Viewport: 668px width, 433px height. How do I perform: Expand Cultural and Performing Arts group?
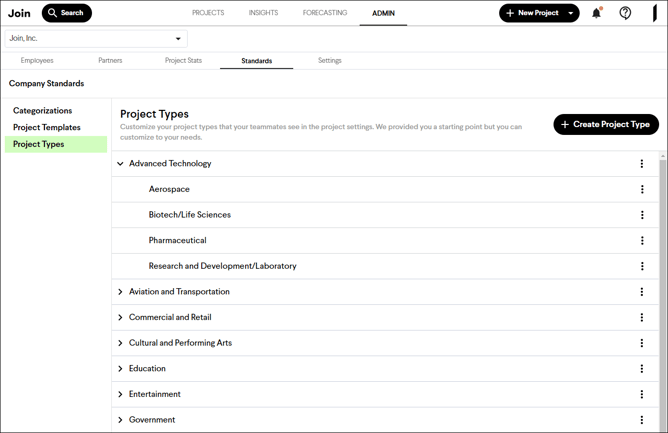[x=120, y=343]
